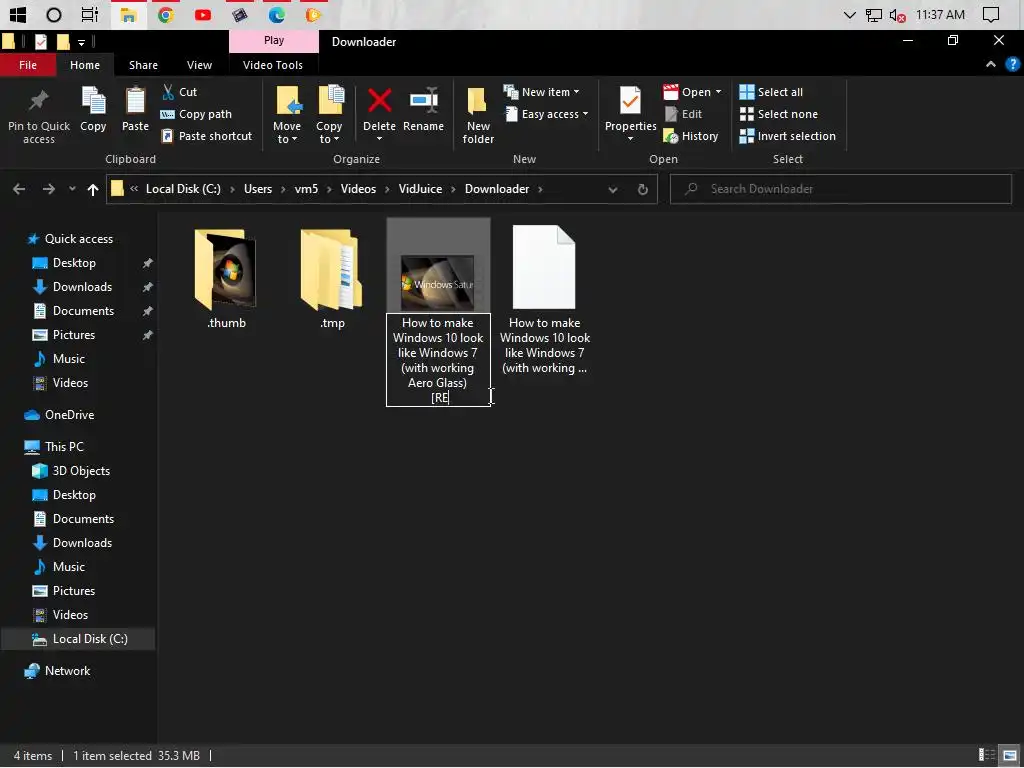Click Select all in Select group
Viewport: 1024px width, 768px height.
point(771,92)
